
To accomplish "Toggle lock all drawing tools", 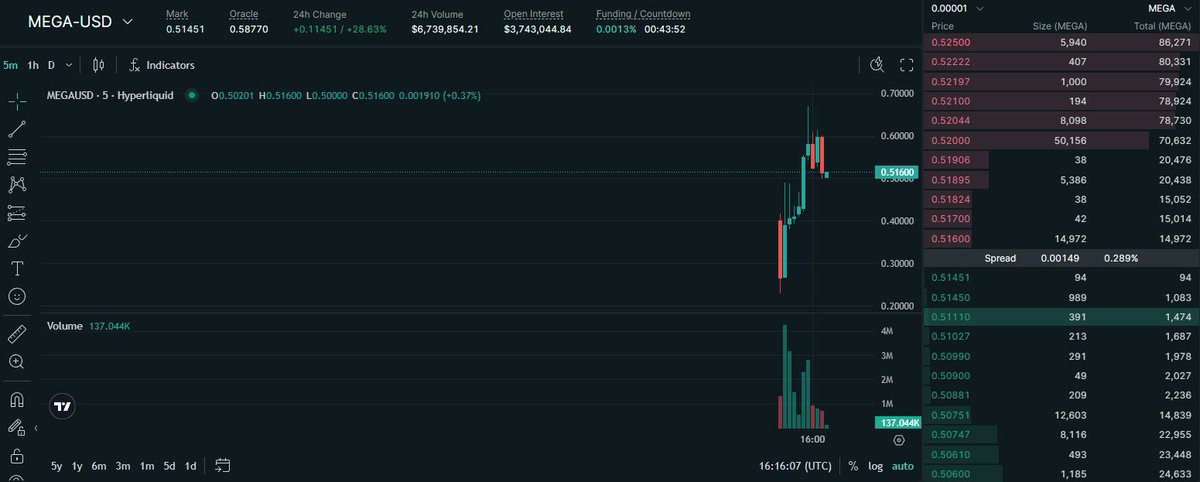I will (x=17, y=455).
